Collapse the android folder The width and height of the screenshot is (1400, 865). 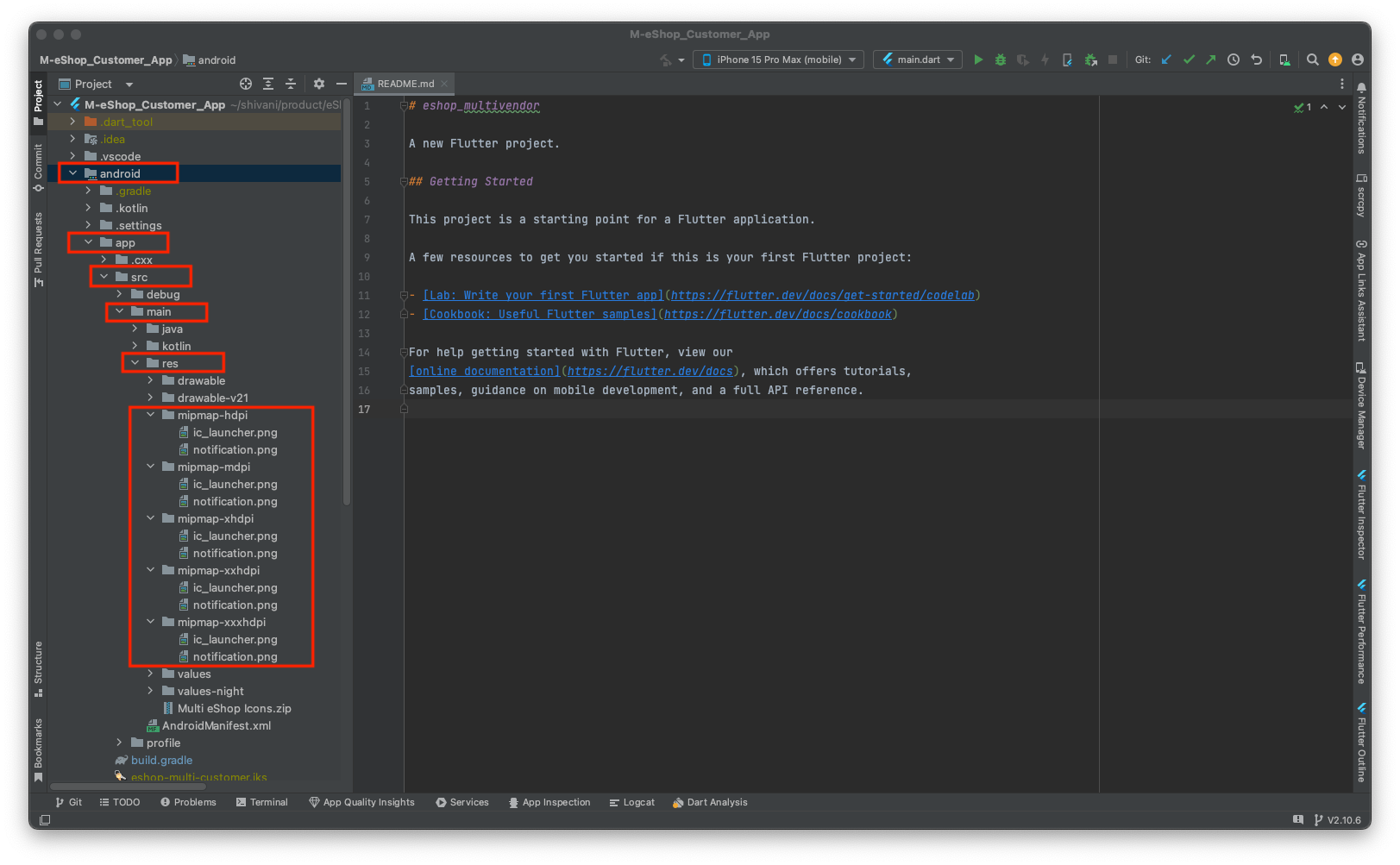(73, 173)
